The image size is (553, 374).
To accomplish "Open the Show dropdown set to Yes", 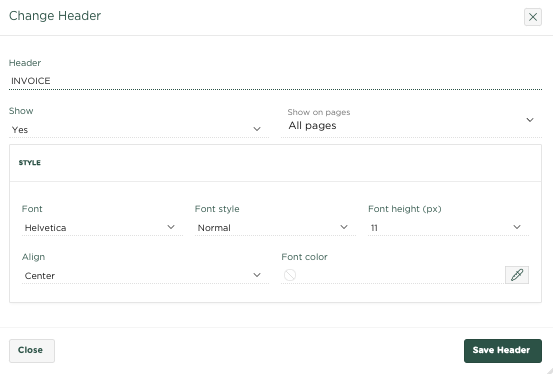I will (x=139, y=129).
